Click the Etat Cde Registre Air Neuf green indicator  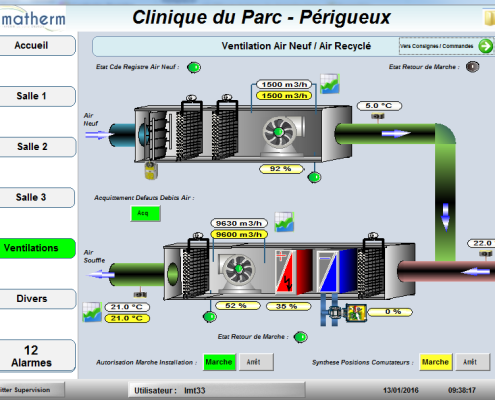pyautogui.click(x=194, y=67)
